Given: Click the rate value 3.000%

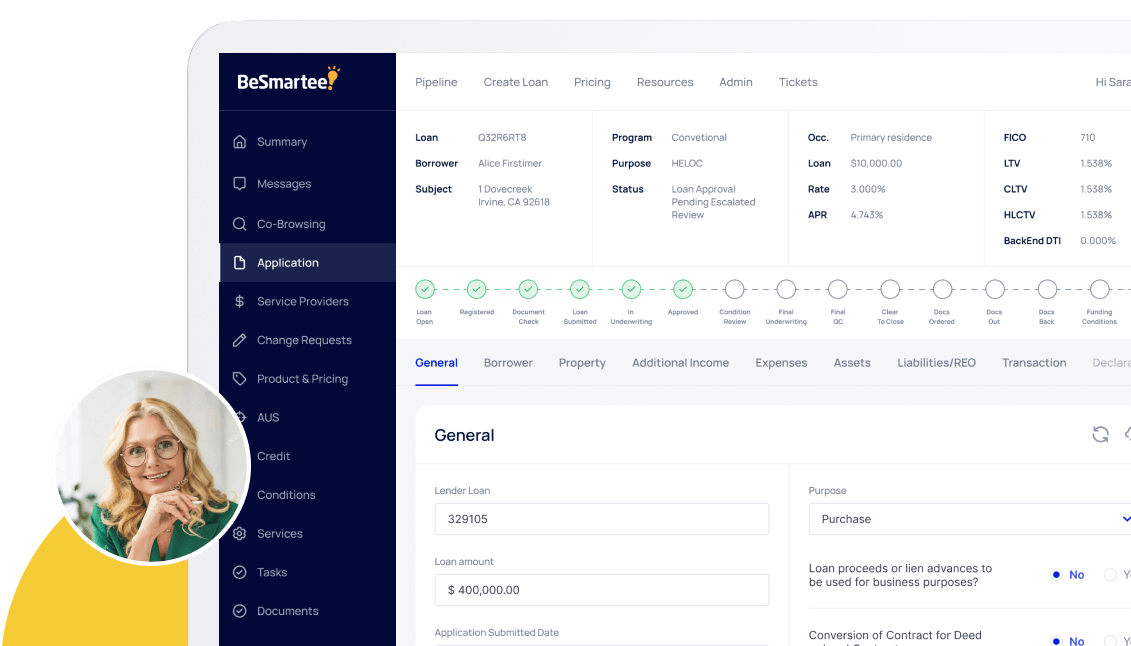Looking at the screenshot, I should [x=868, y=189].
